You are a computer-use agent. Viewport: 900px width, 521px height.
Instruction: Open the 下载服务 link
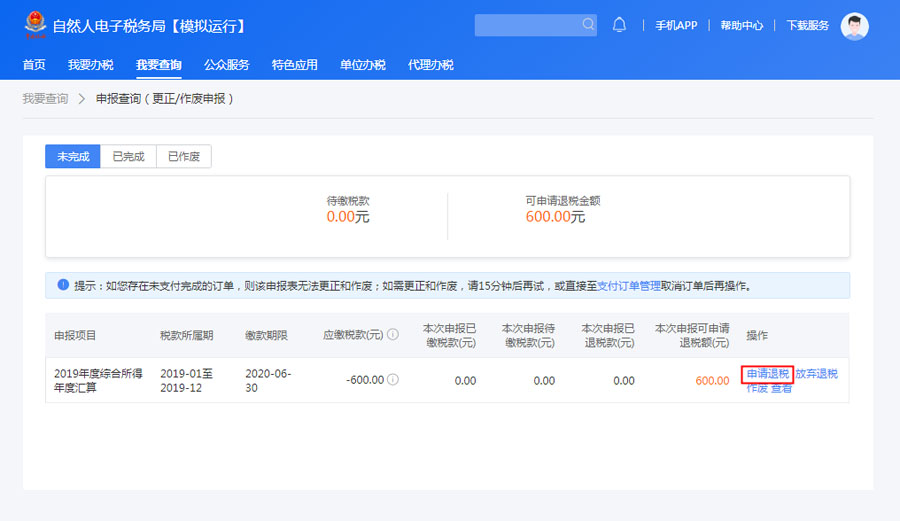(x=807, y=26)
